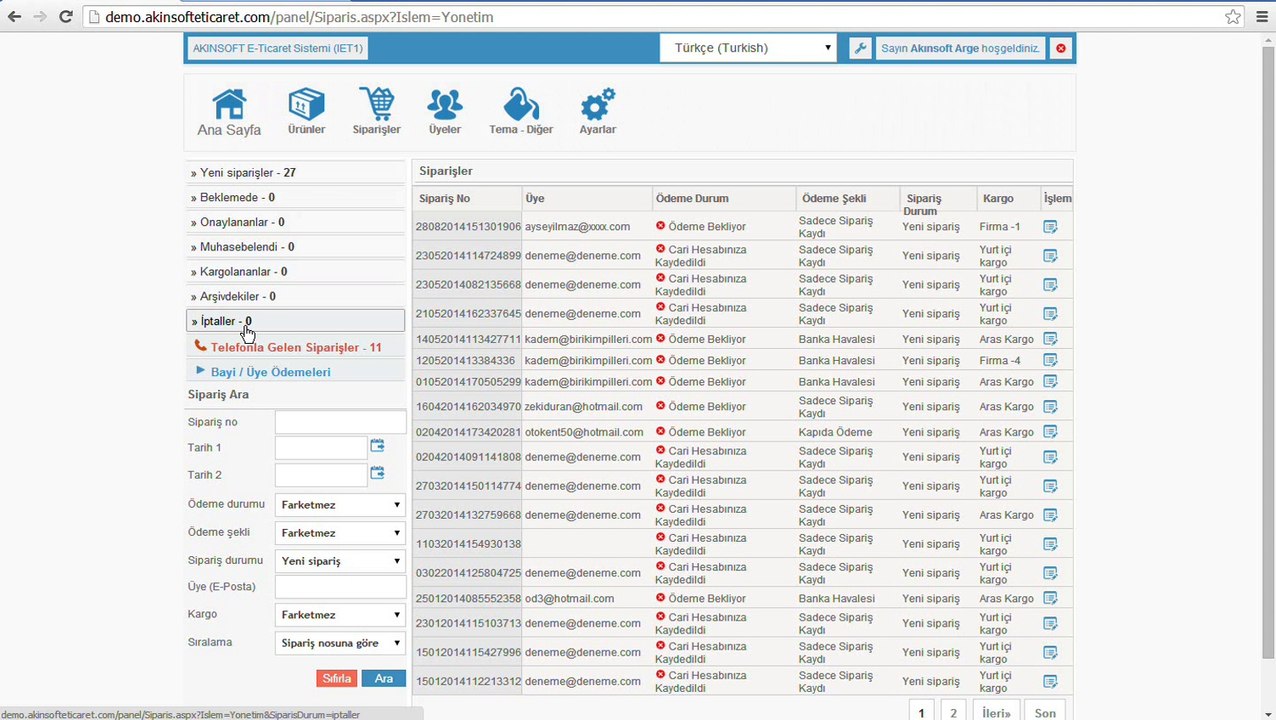Bookmark page with the star icon
This screenshot has height=720, width=1276.
click(x=1233, y=17)
